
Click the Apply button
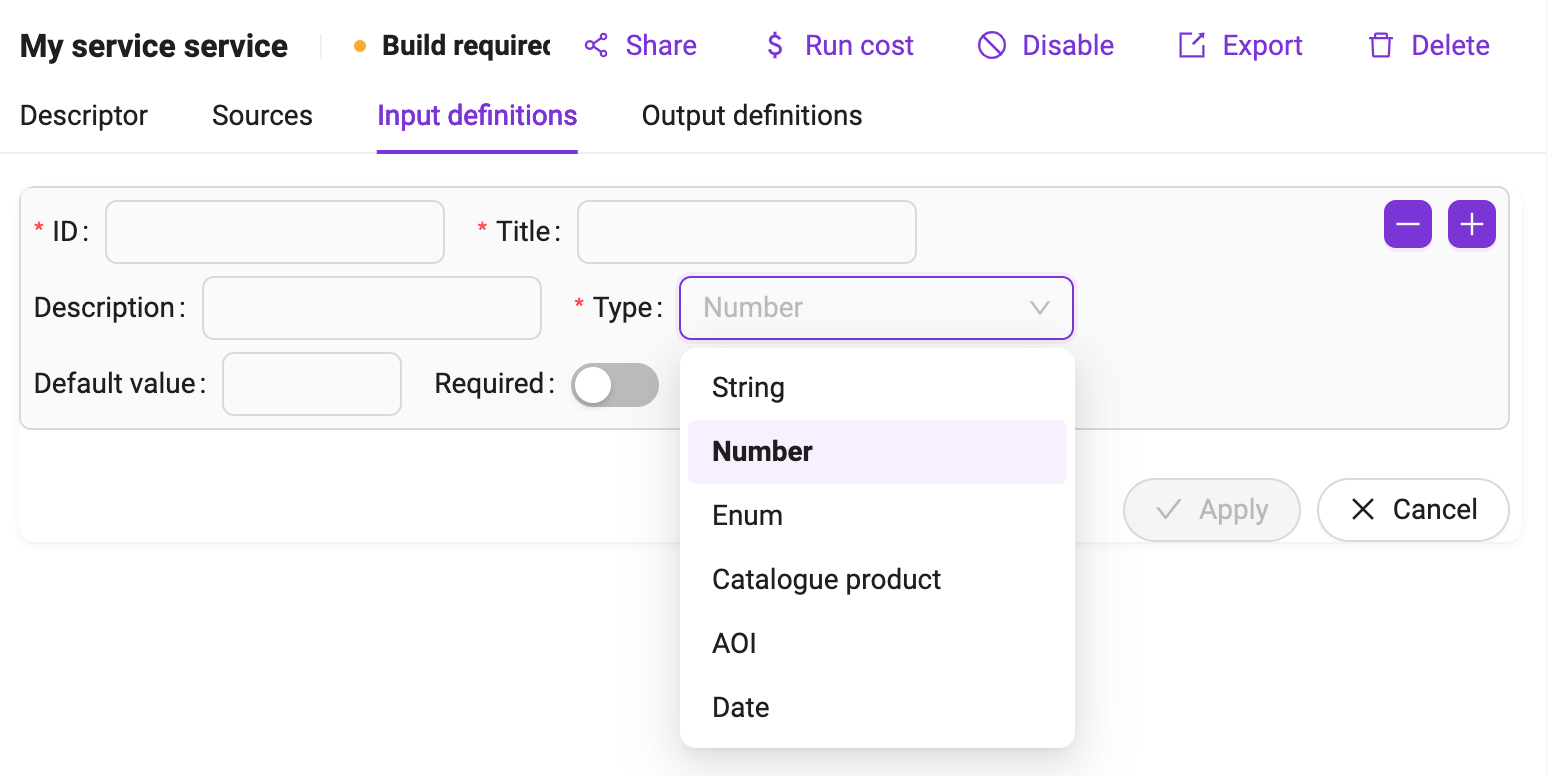(1212, 510)
